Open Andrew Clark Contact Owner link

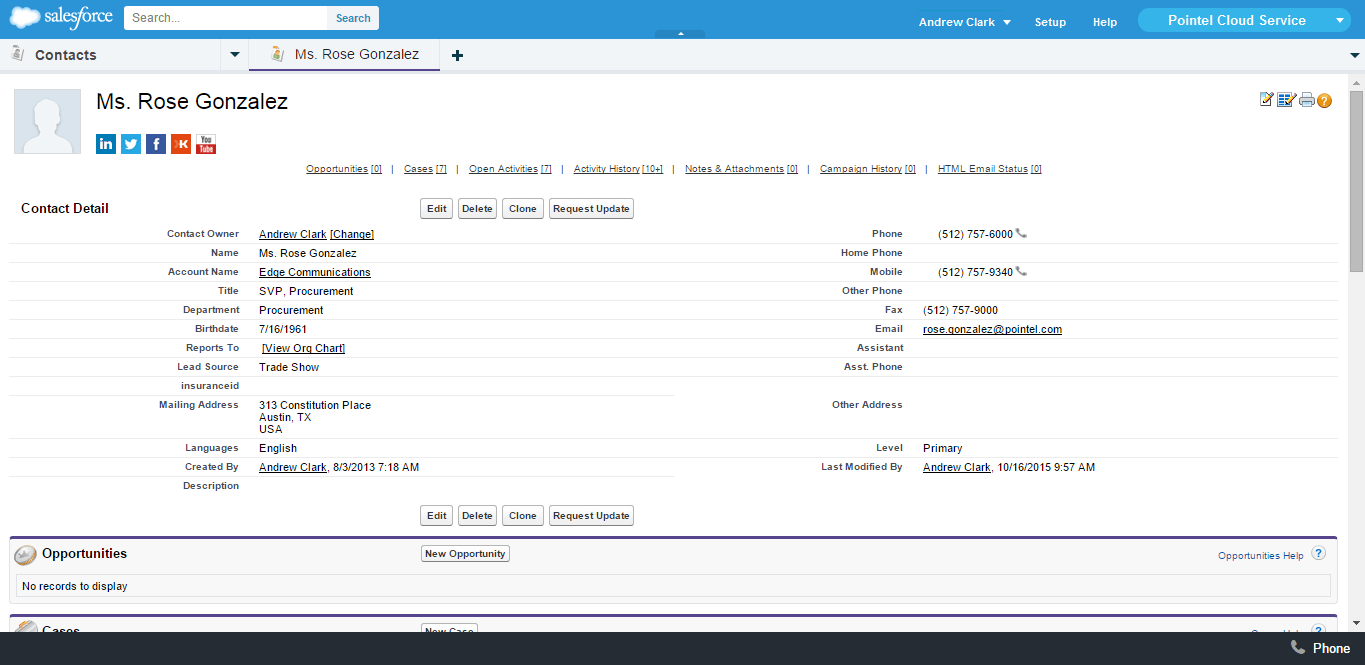click(x=293, y=234)
